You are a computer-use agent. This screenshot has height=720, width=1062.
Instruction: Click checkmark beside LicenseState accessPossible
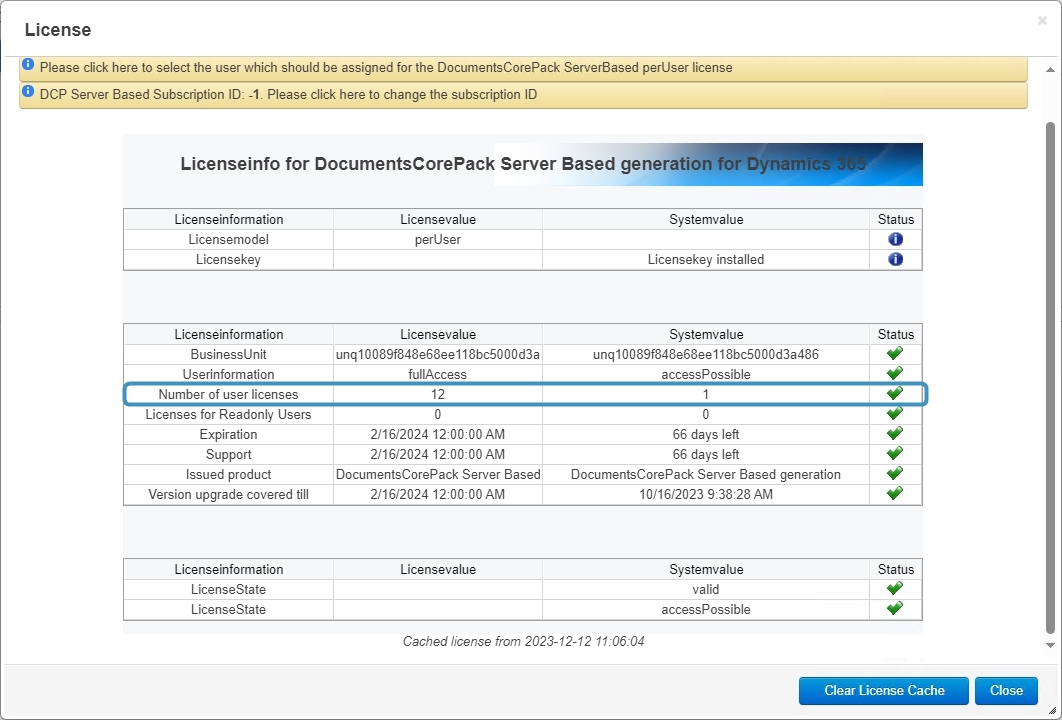[x=895, y=608]
